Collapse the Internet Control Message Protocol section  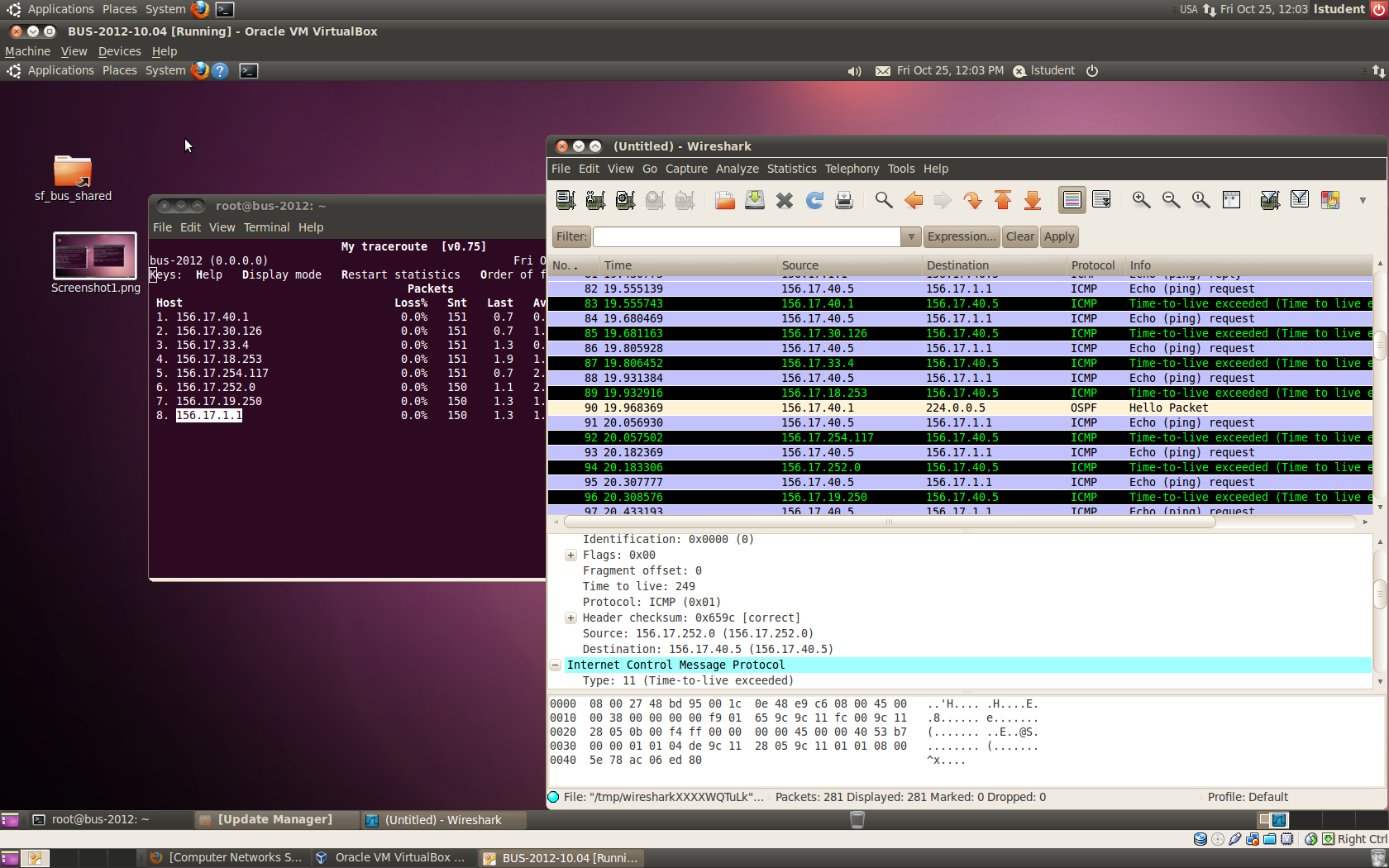tap(556, 665)
